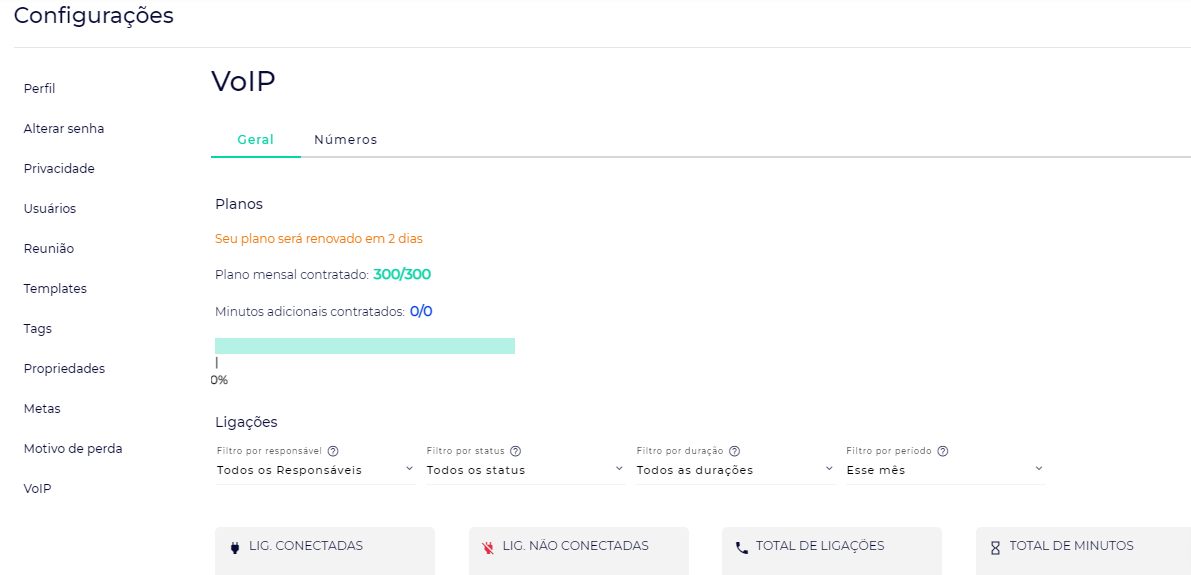Open the Todos os Responsáveis dropdown
The image size is (1191, 575).
315,470
